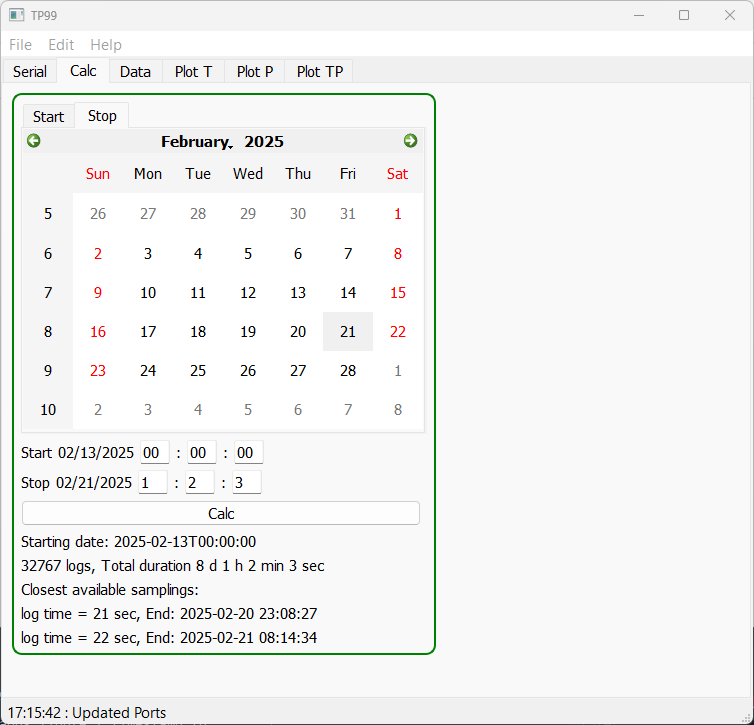Click the TP99 application icon in title bar
Viewport: 754px width, 725px height.
click(x=16, y=15)
